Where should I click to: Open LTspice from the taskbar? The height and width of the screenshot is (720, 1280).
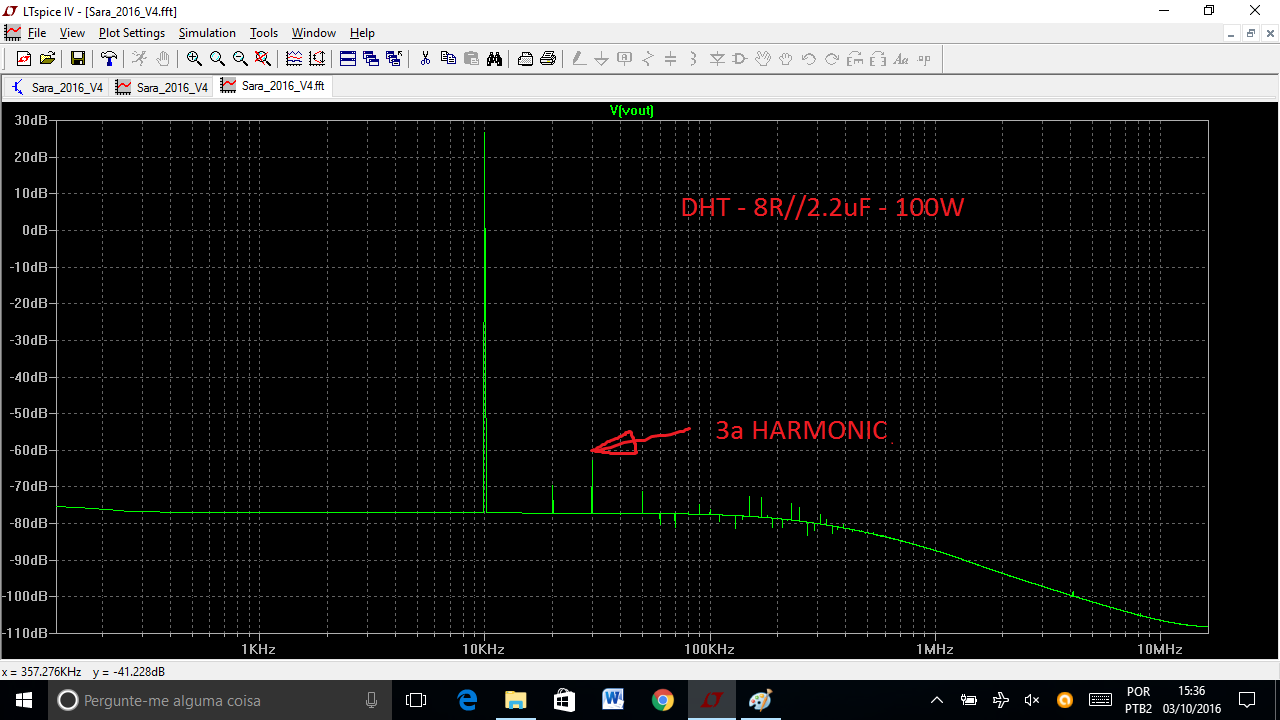(x=711, y=700)
